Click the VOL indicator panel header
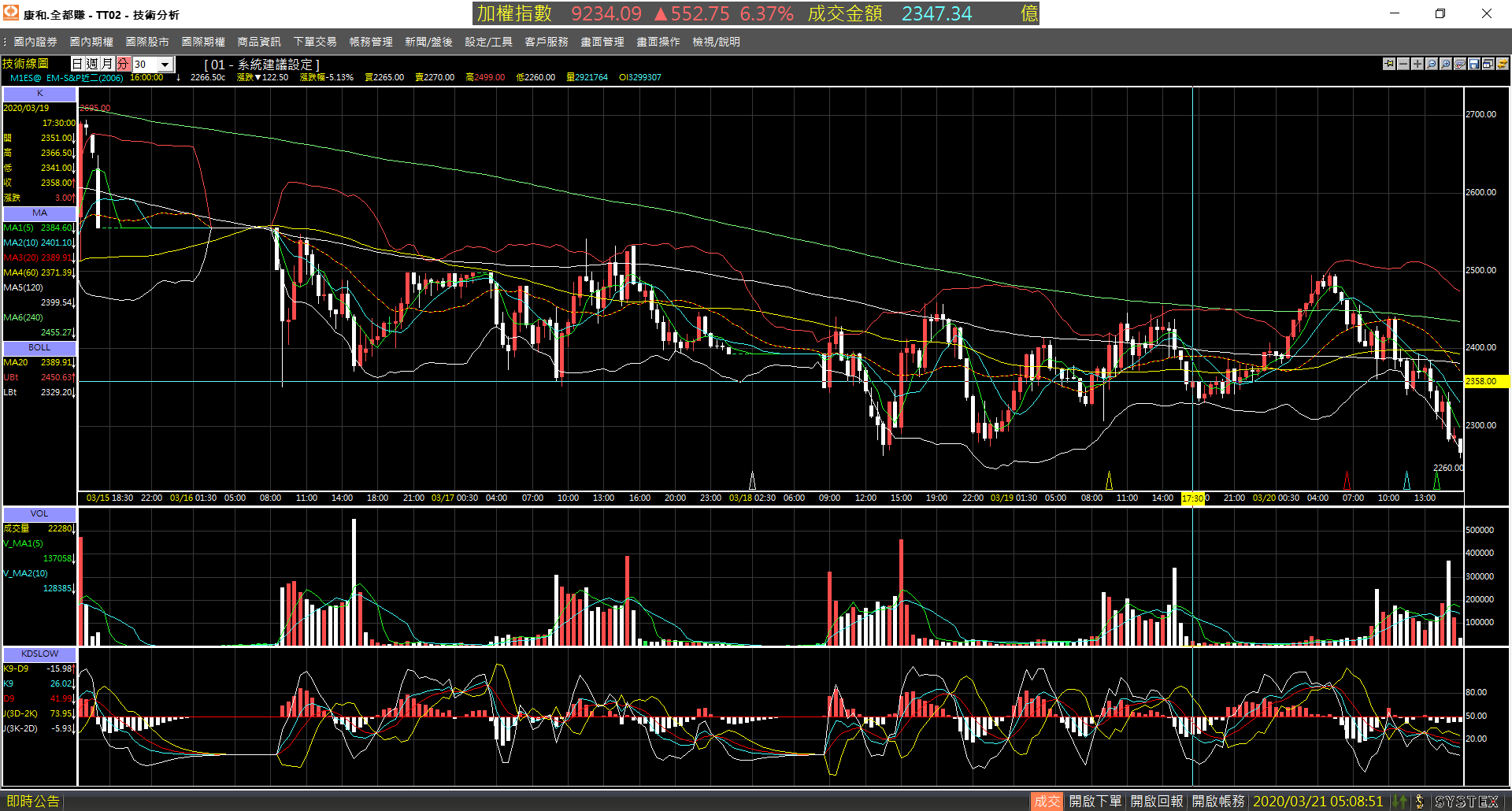Screen dimensions: 1512x811 [39, 513]
